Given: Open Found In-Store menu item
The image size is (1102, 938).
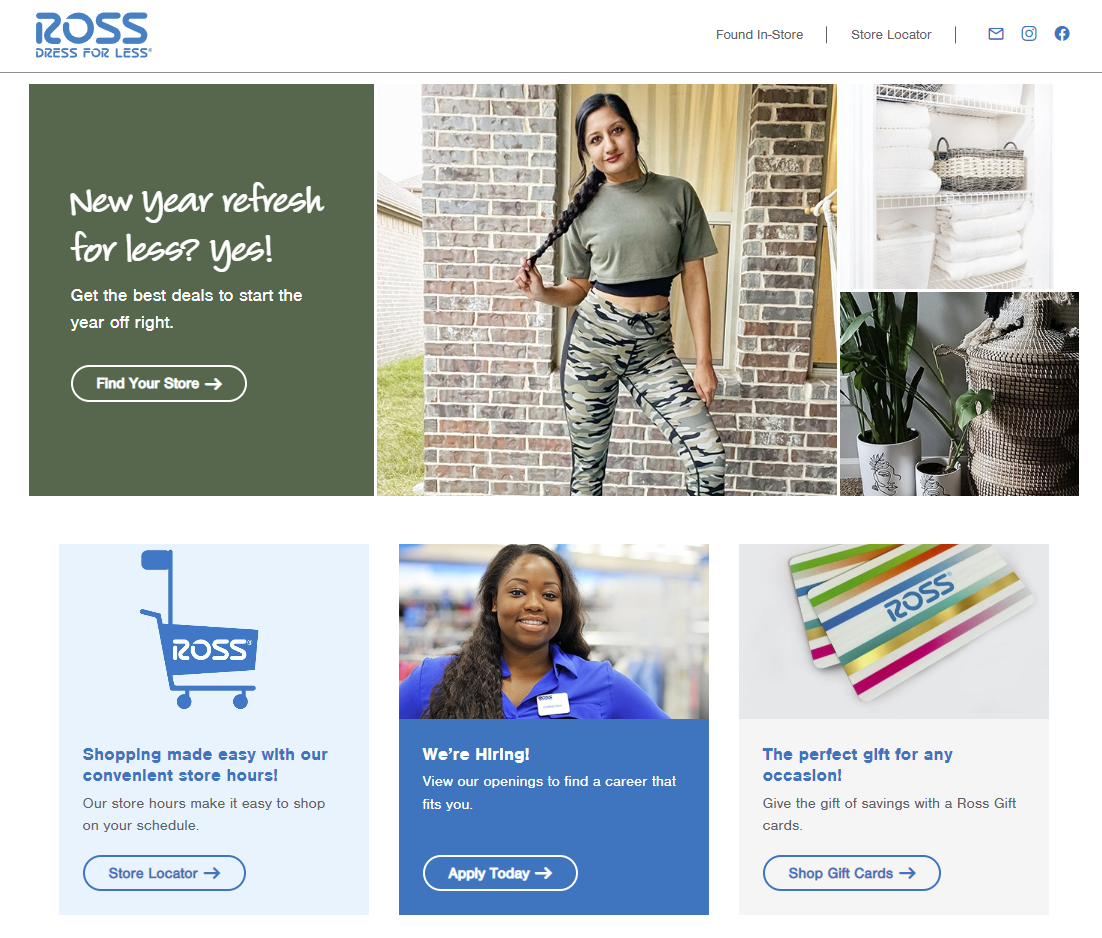Looking at the screenshot, I should [759, 34].
